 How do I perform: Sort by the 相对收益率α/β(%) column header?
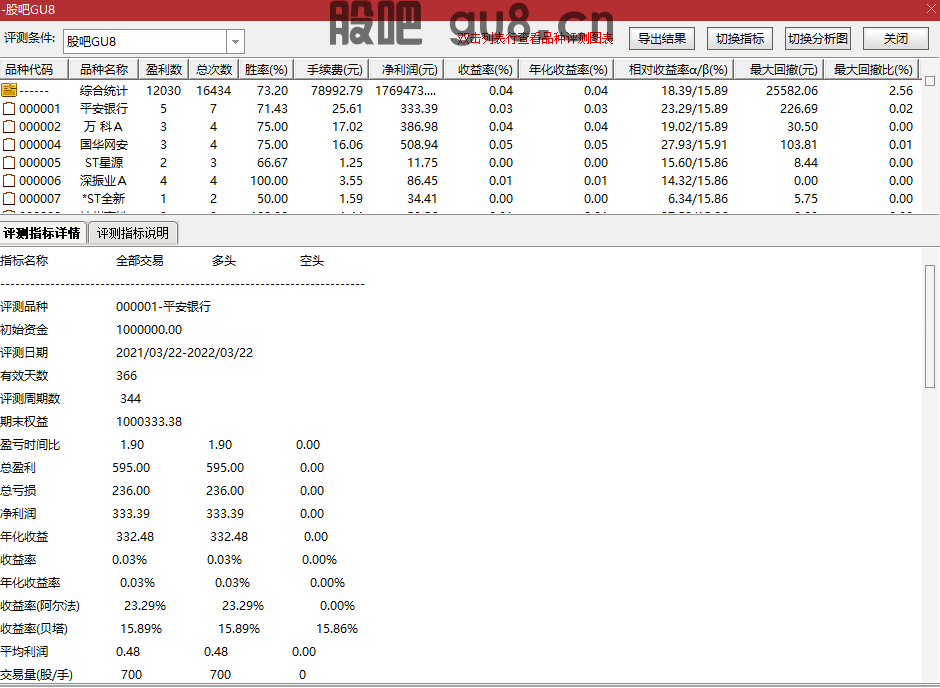point(674,70)
